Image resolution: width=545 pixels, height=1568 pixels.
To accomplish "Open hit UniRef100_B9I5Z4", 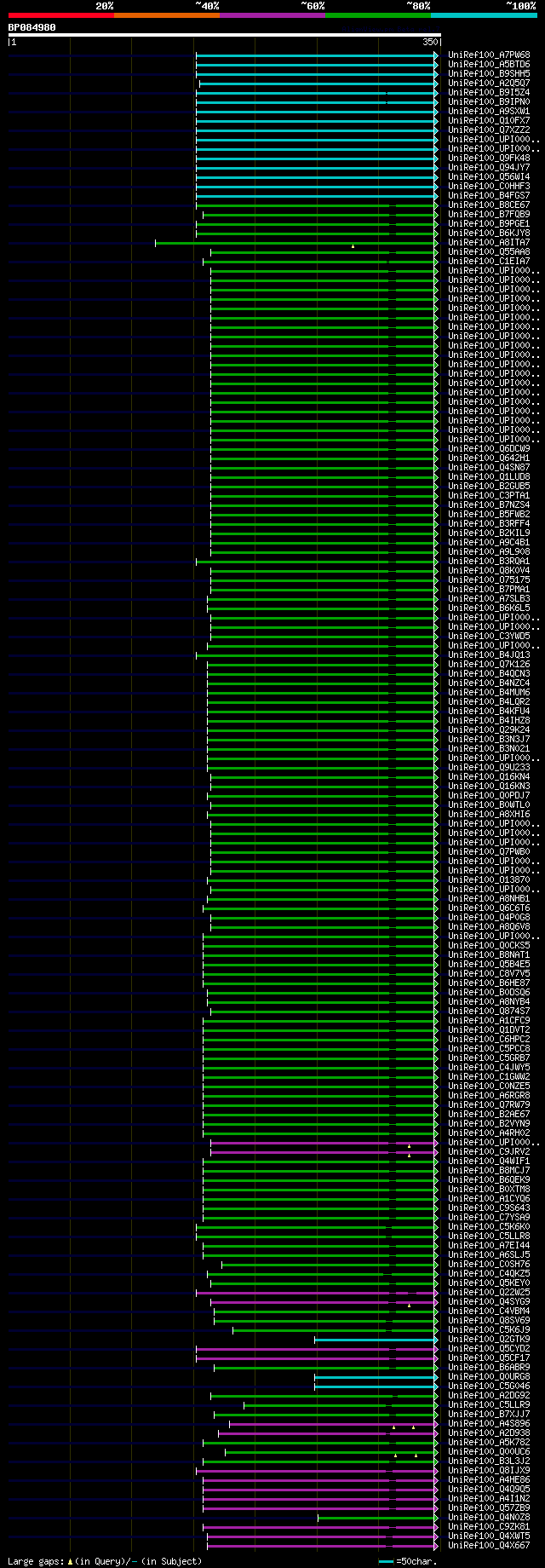I will pyautogui.click(x=489, y=93).
